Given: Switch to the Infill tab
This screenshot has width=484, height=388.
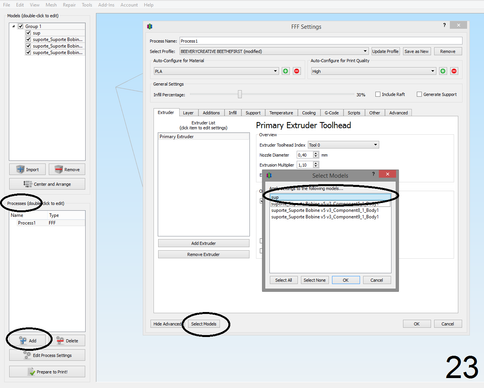Looking at the screenshot, I should pos(233,113).
